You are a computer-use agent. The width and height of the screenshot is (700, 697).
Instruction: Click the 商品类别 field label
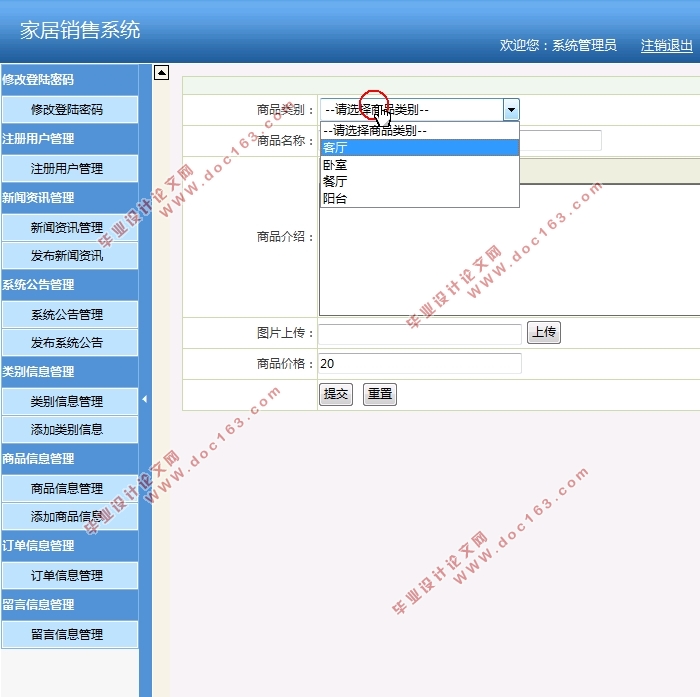285,110
